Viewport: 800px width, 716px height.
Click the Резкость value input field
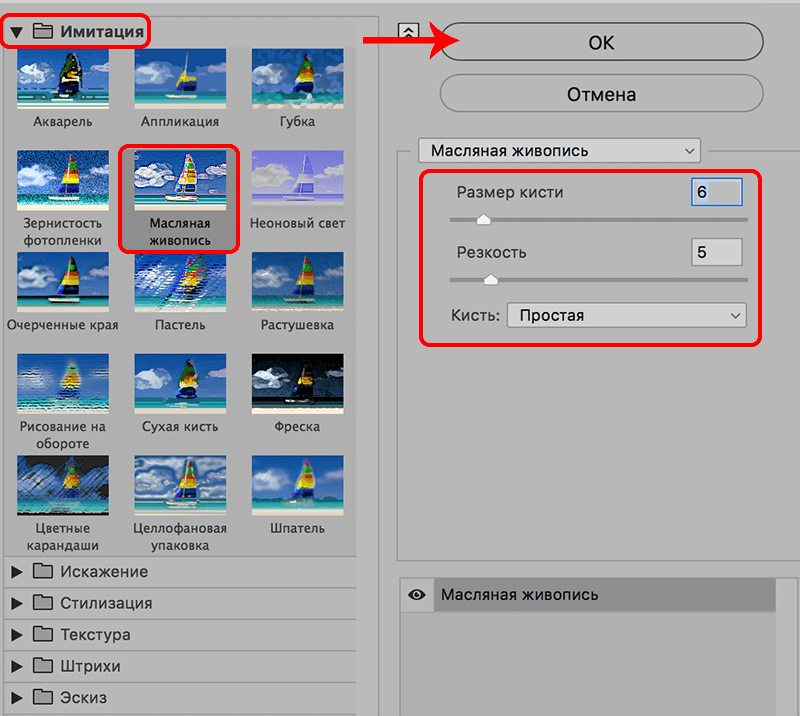(x=716, y=253)
